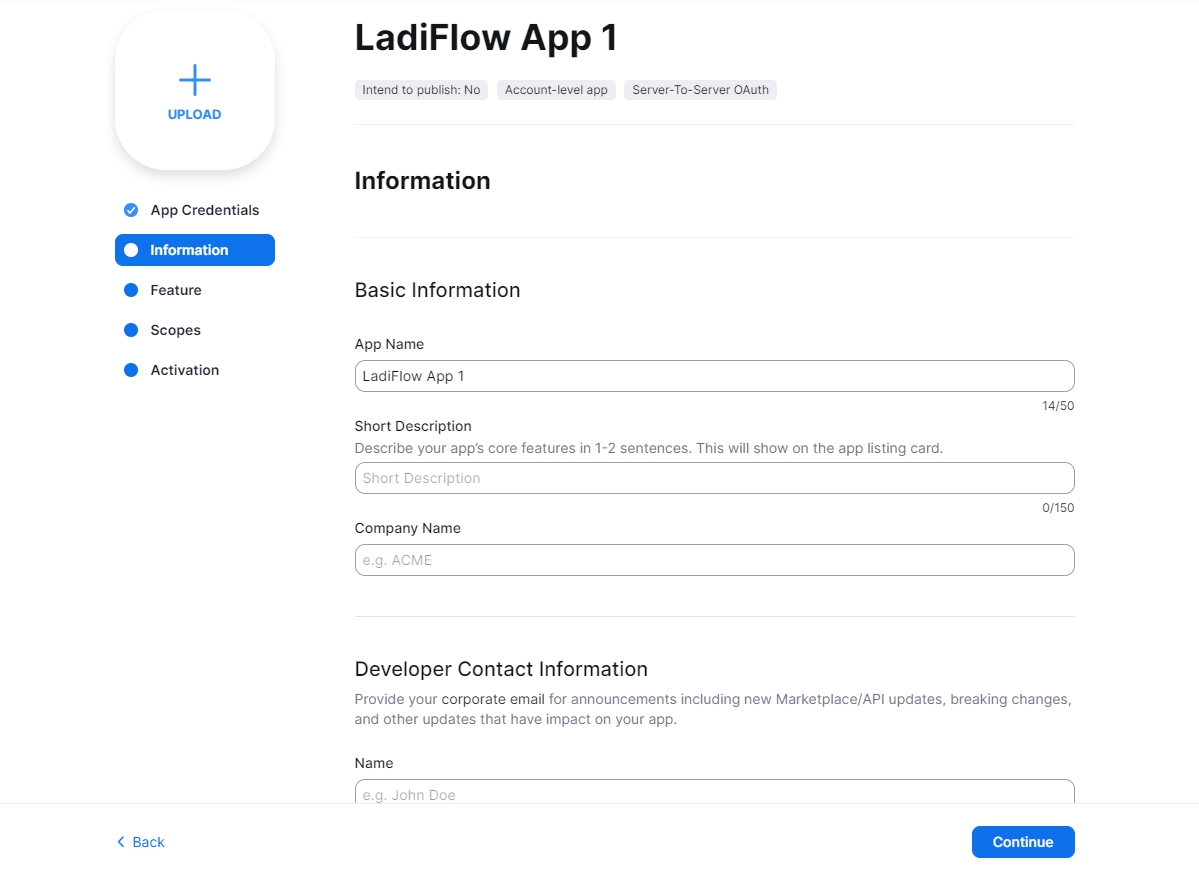This screenshot has height=879, width=1199.
Task: Jump to the Activation step
Action: point(184,370)
